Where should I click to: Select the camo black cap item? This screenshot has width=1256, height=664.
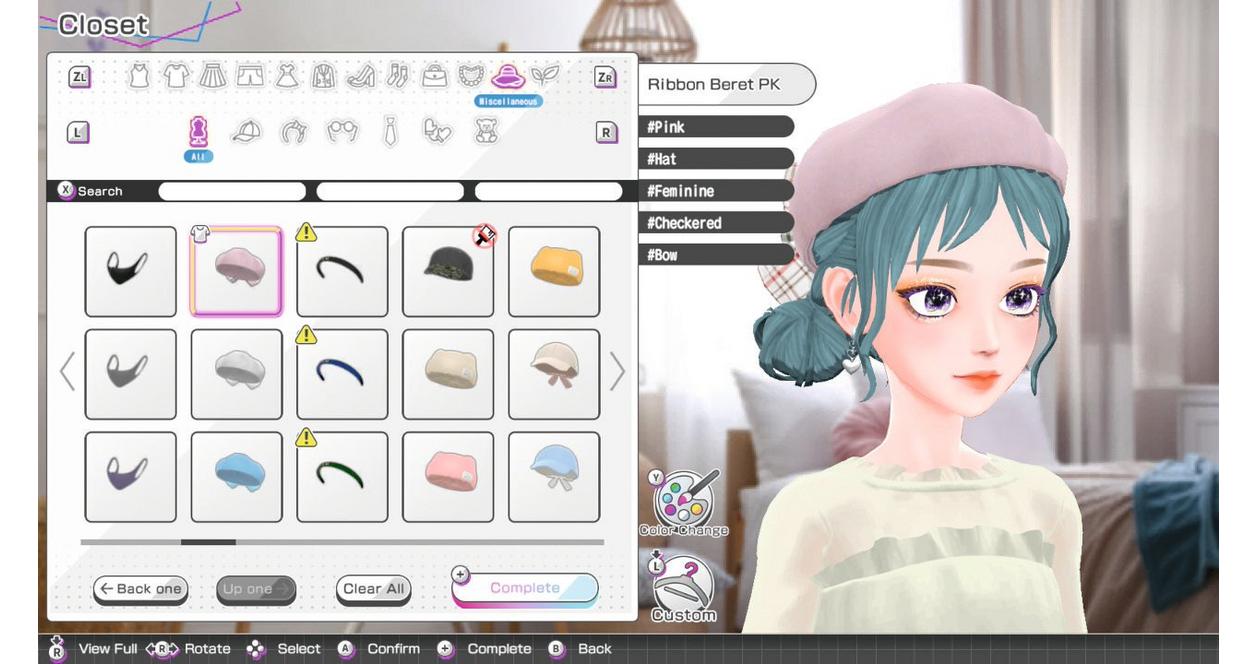tap(448, 272)
